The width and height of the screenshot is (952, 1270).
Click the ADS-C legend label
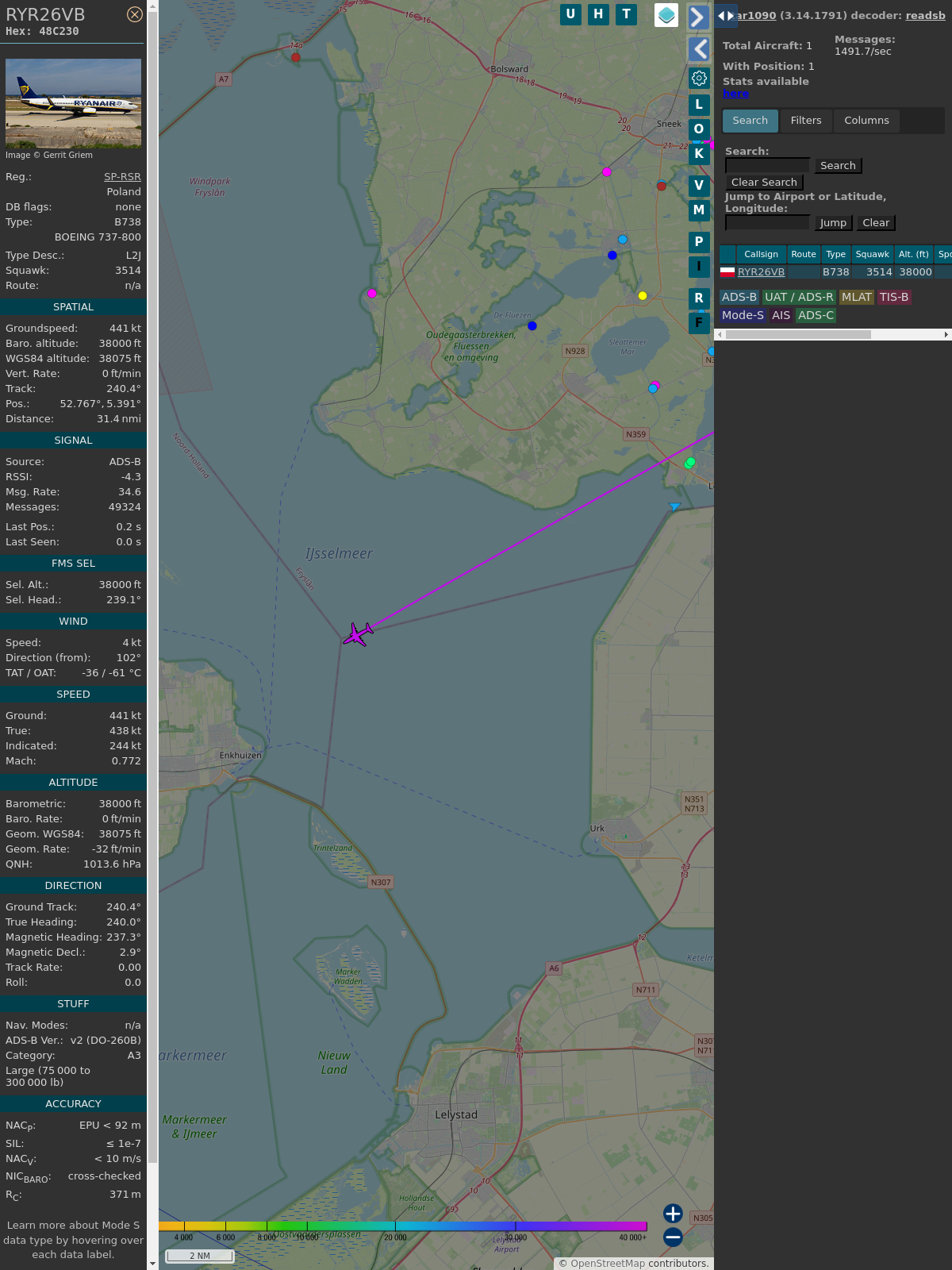(816, 315)
